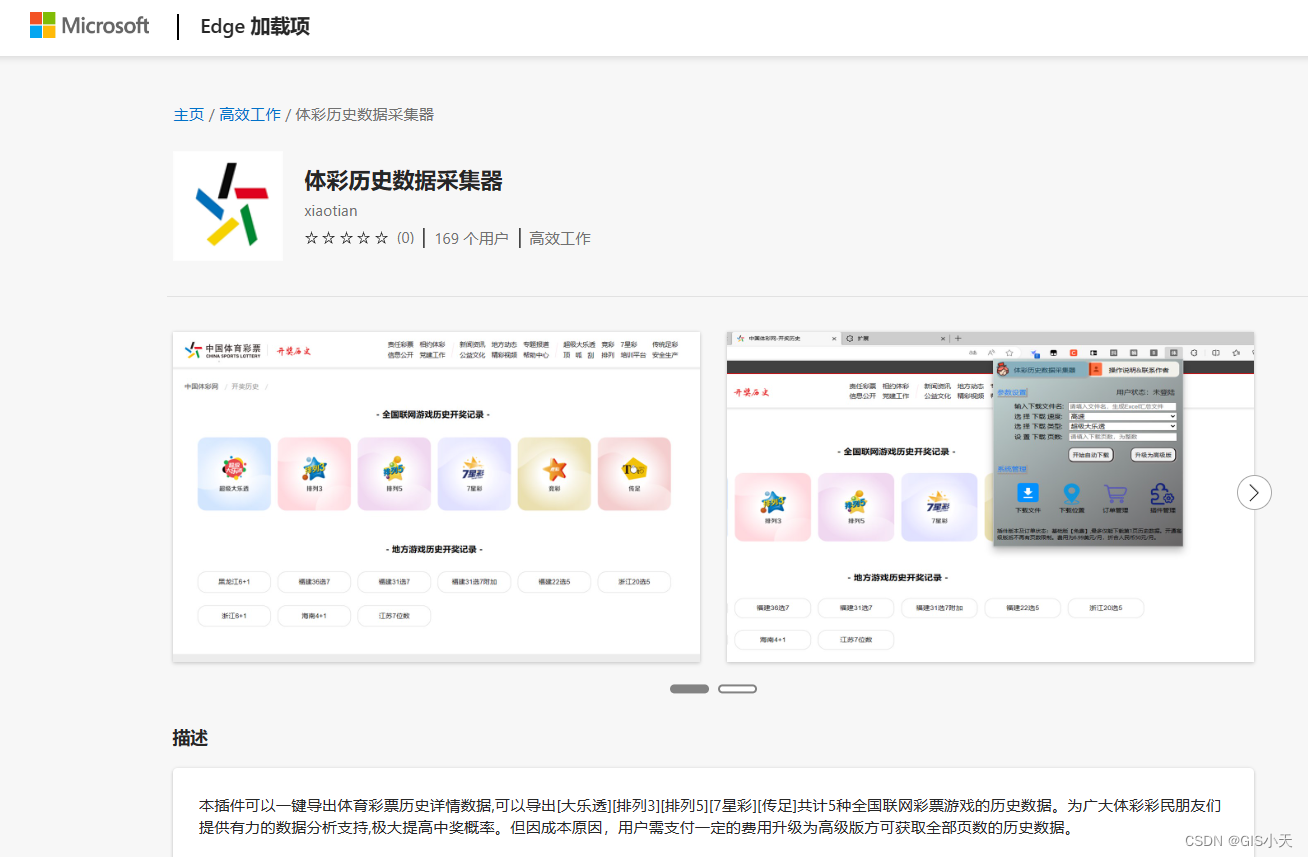Click 福建31选7附加 pill in the second screenshot

click(x=939, y=608)
